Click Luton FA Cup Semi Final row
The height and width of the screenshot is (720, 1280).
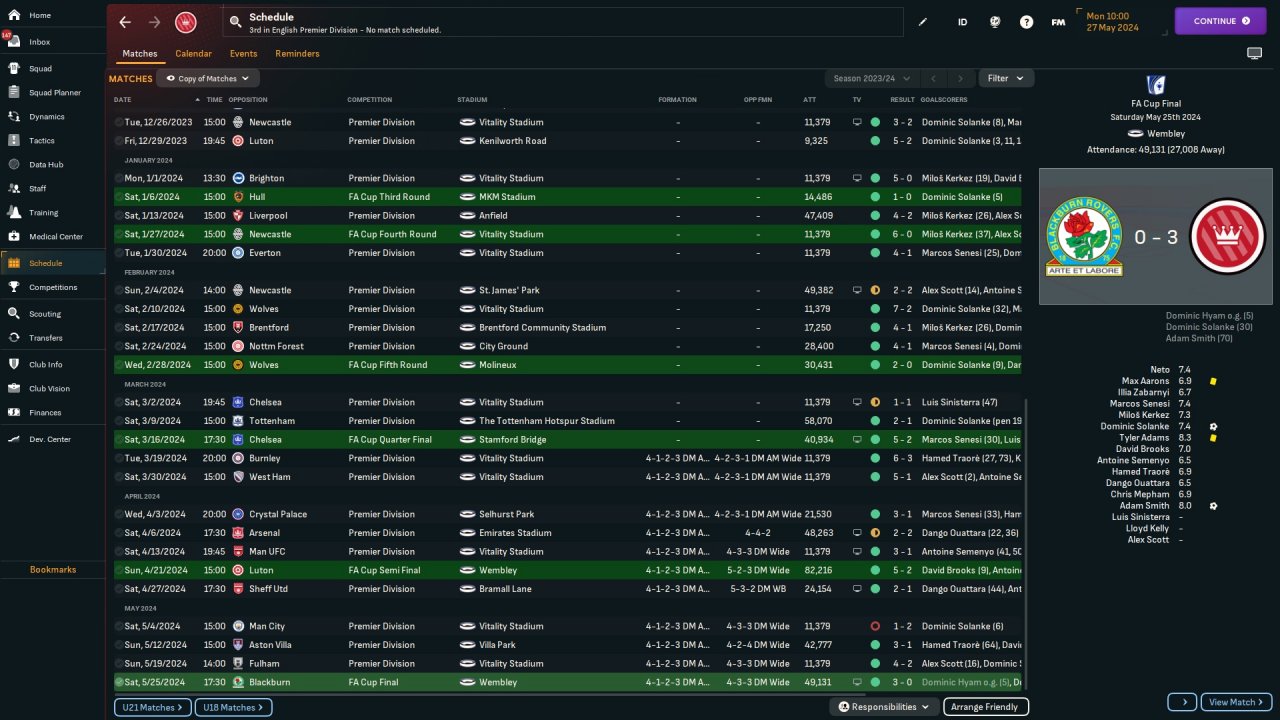click(568, 570)
